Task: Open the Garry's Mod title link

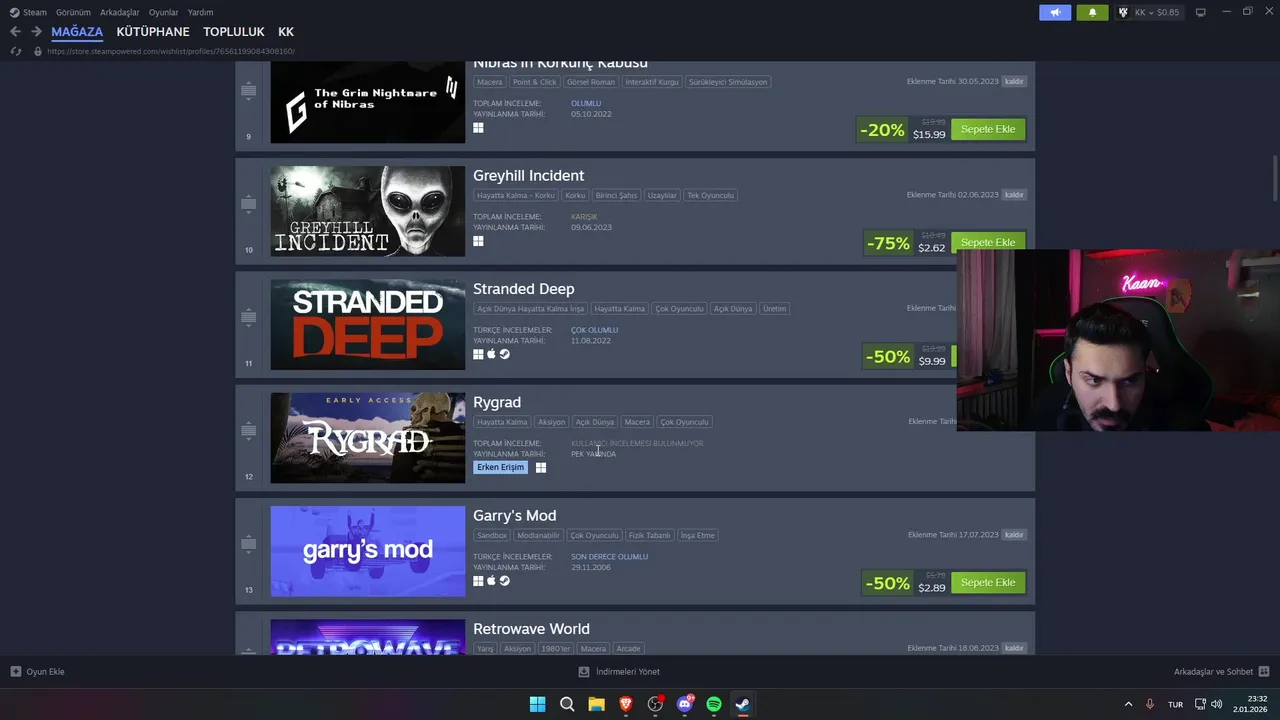Action: coord(514,516)
